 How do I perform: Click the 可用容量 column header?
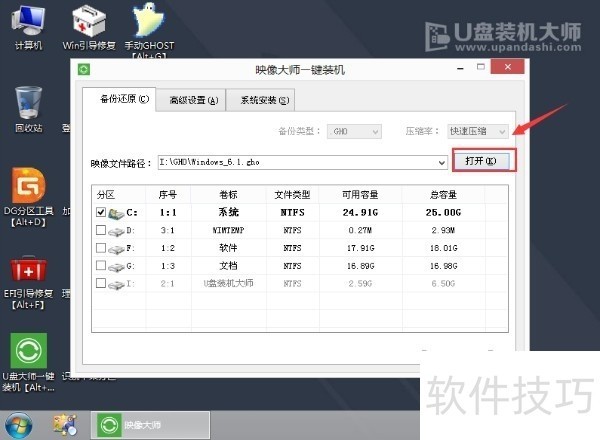360,195
